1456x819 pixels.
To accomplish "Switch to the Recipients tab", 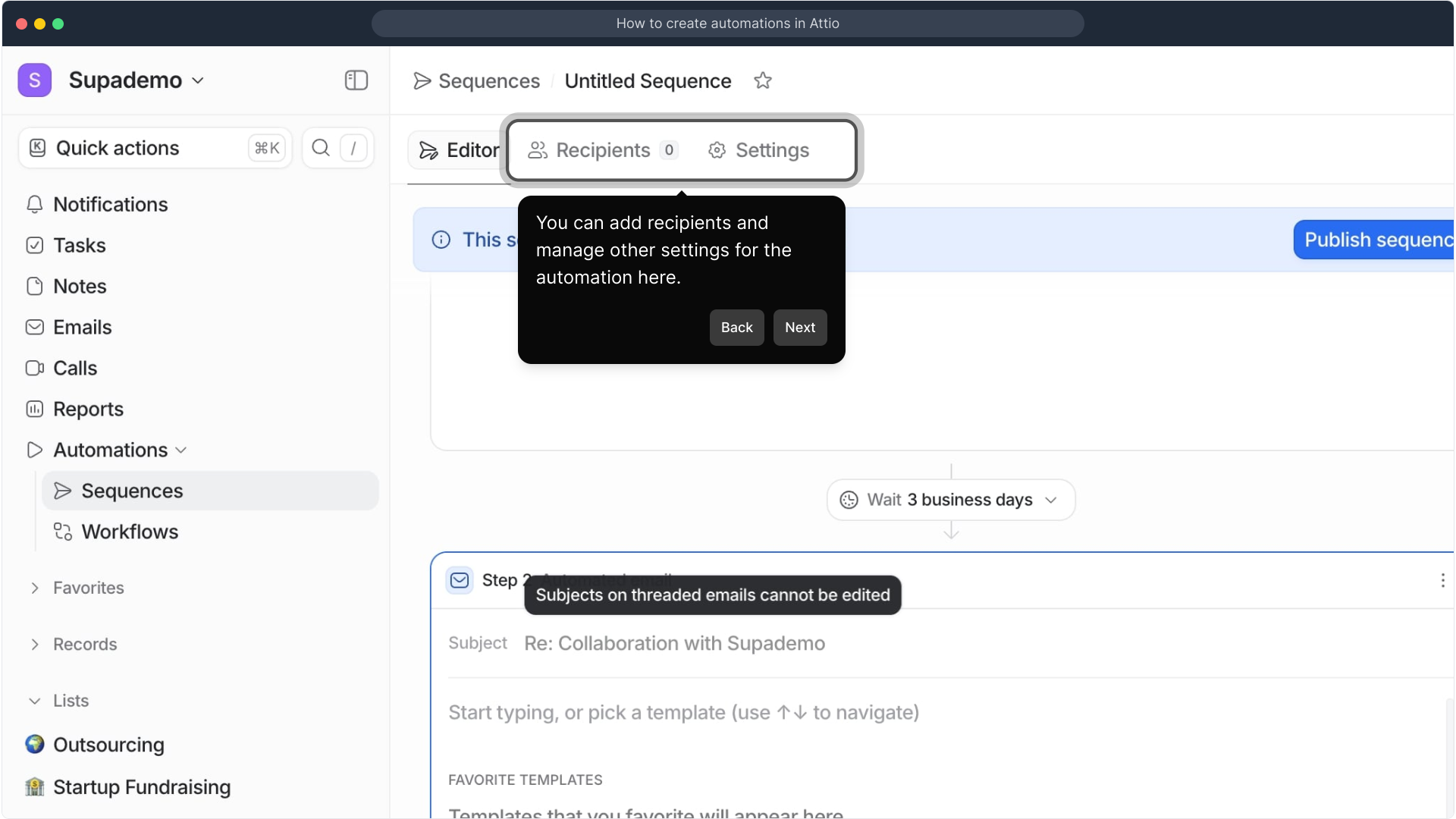I will (x=603, y=150).
